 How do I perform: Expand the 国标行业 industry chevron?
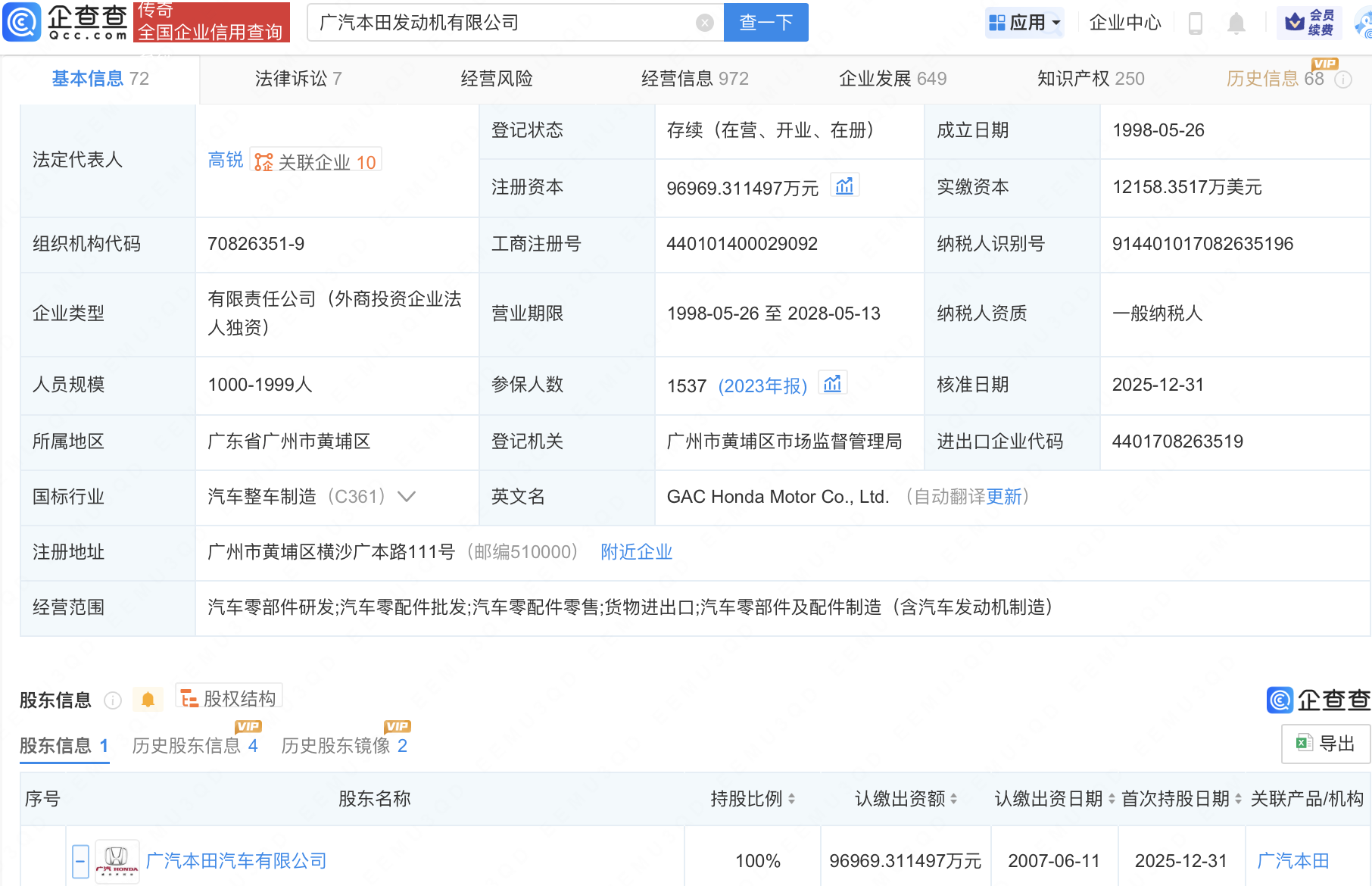pyautogui.click(x=407, y=497)
